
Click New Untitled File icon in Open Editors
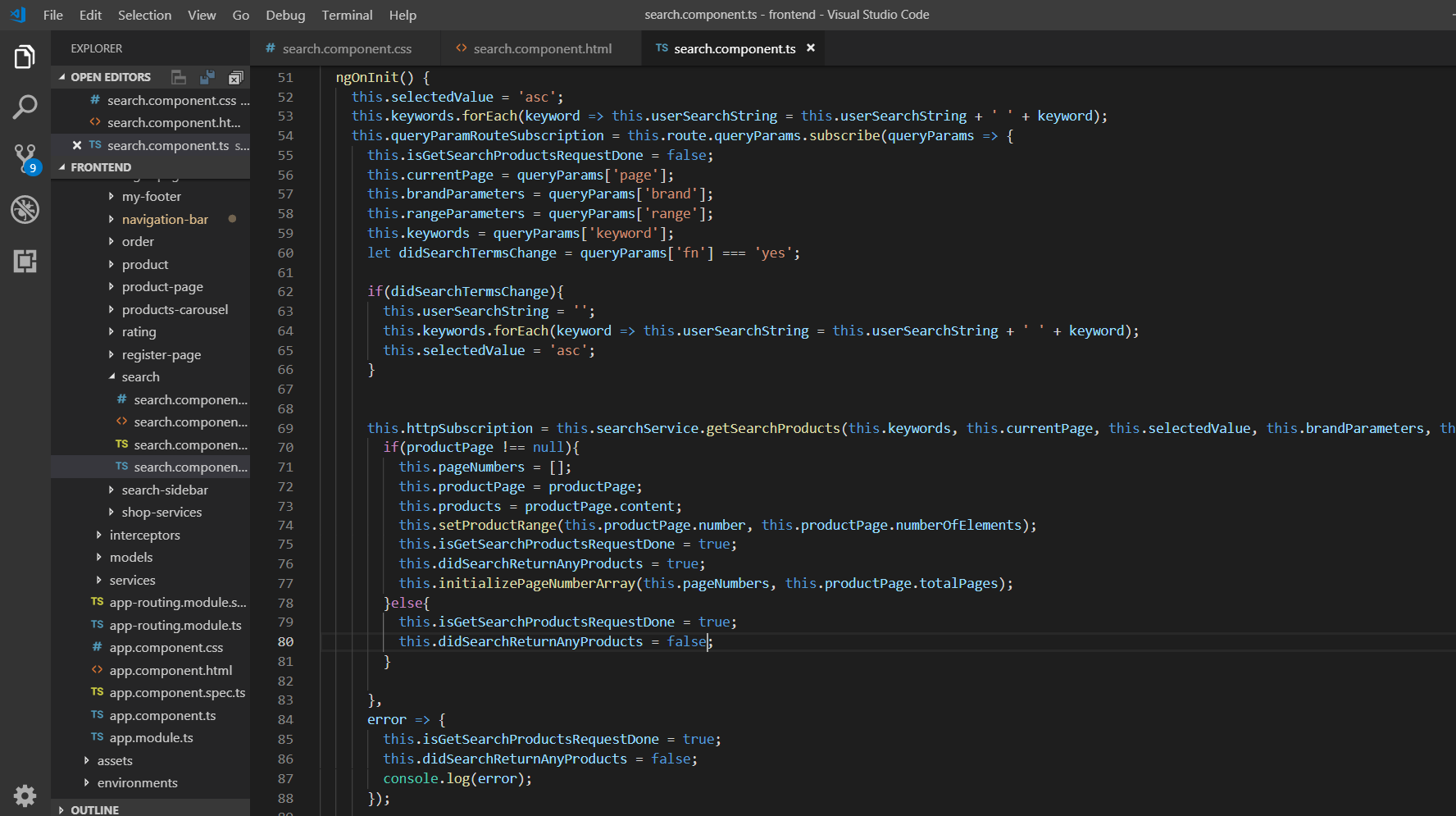178,77
